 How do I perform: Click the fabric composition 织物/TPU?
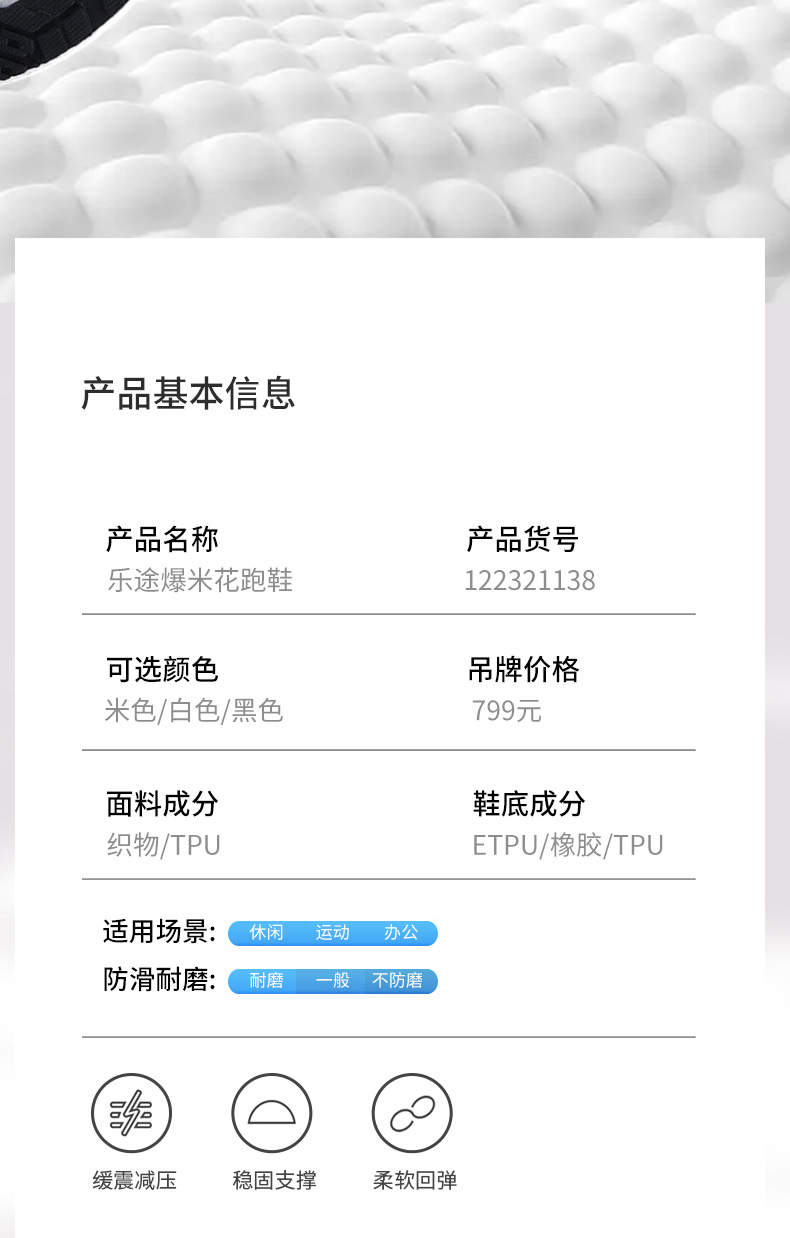tap(163, 845)
